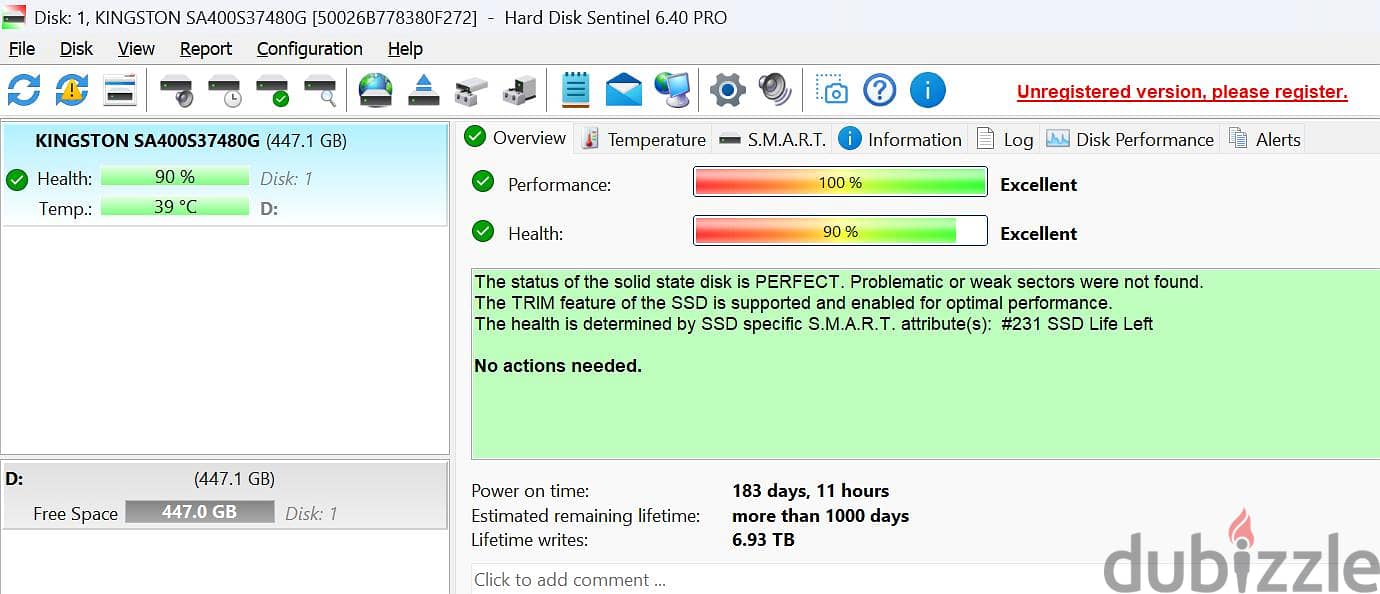The image size is (1380, 594).
Task: Click the speaker sound toolbar icon
Action: coord(775,90)
